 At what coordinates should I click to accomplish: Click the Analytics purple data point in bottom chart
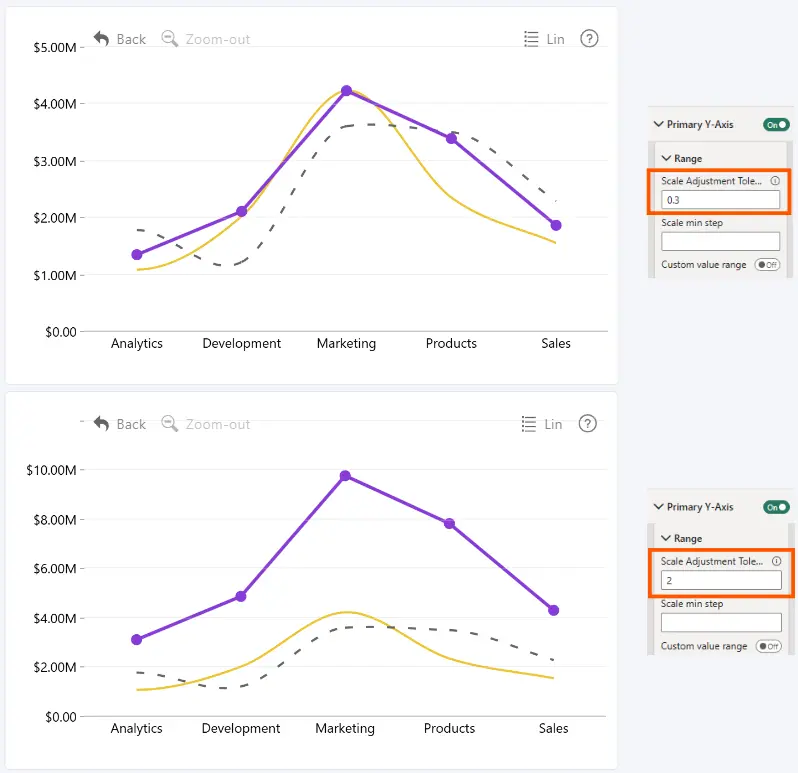[136, 640]
